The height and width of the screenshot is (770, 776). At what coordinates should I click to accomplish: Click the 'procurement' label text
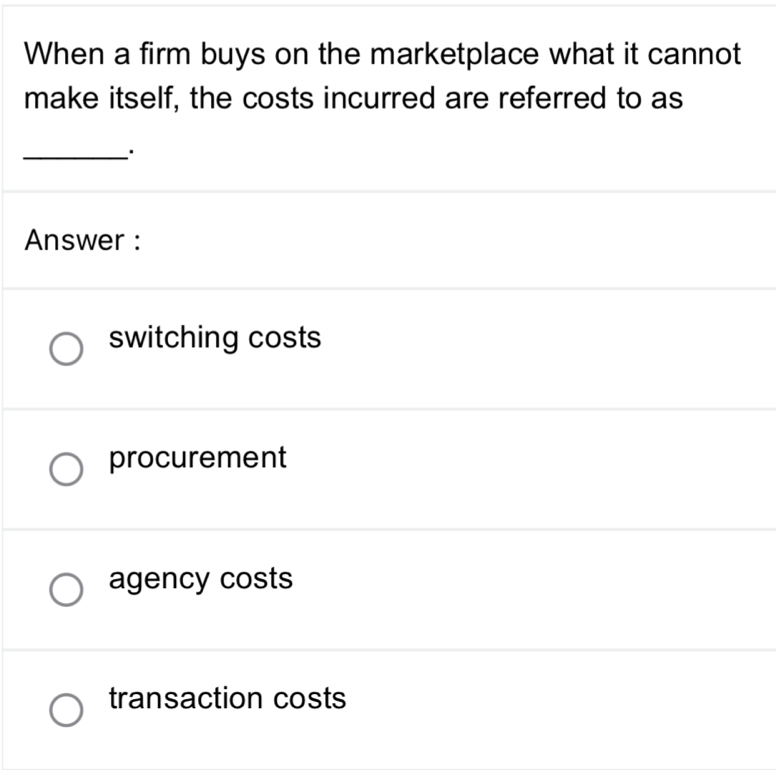pyautogui.click(x=197, y=458)
